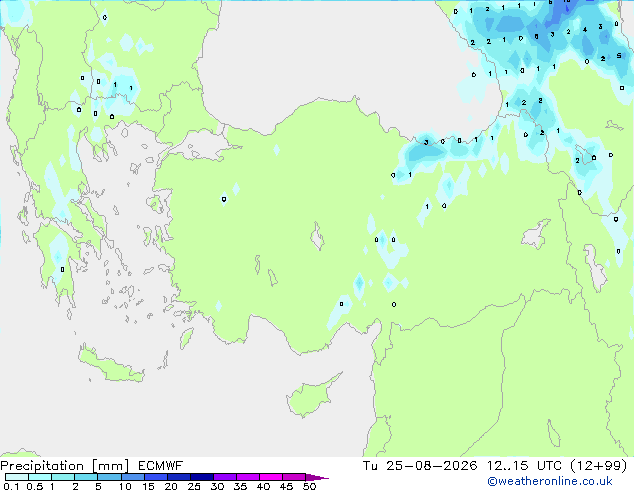Image resolution: width=634 pixels, height=490 pixels.
Task: Select the 30–35 mm purple legend swatch
Action: tap(225, 477)
